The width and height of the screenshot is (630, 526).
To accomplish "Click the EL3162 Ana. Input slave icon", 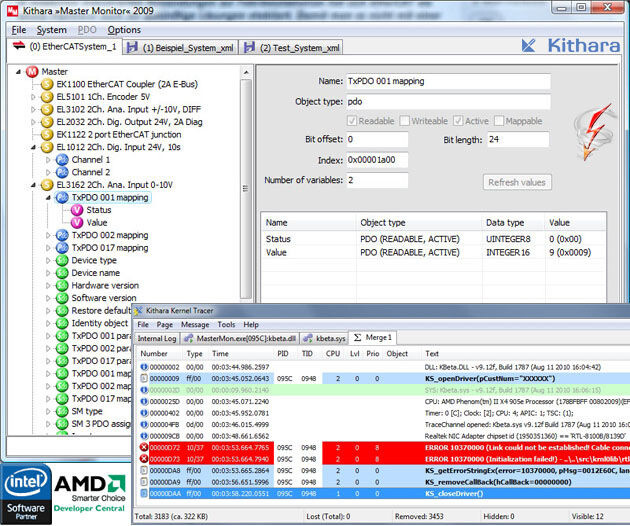I will click(47, 185).
